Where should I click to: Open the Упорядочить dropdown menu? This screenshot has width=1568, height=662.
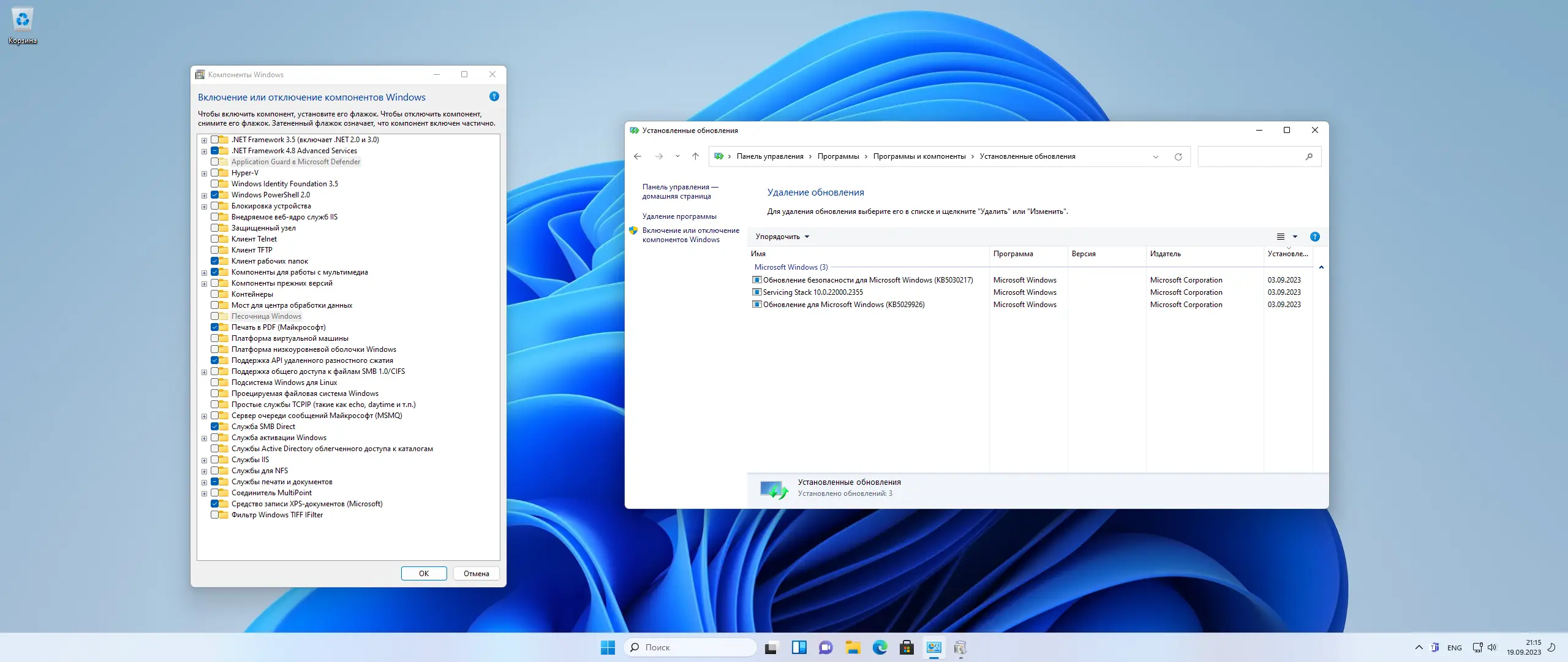(x=782, y=237)
